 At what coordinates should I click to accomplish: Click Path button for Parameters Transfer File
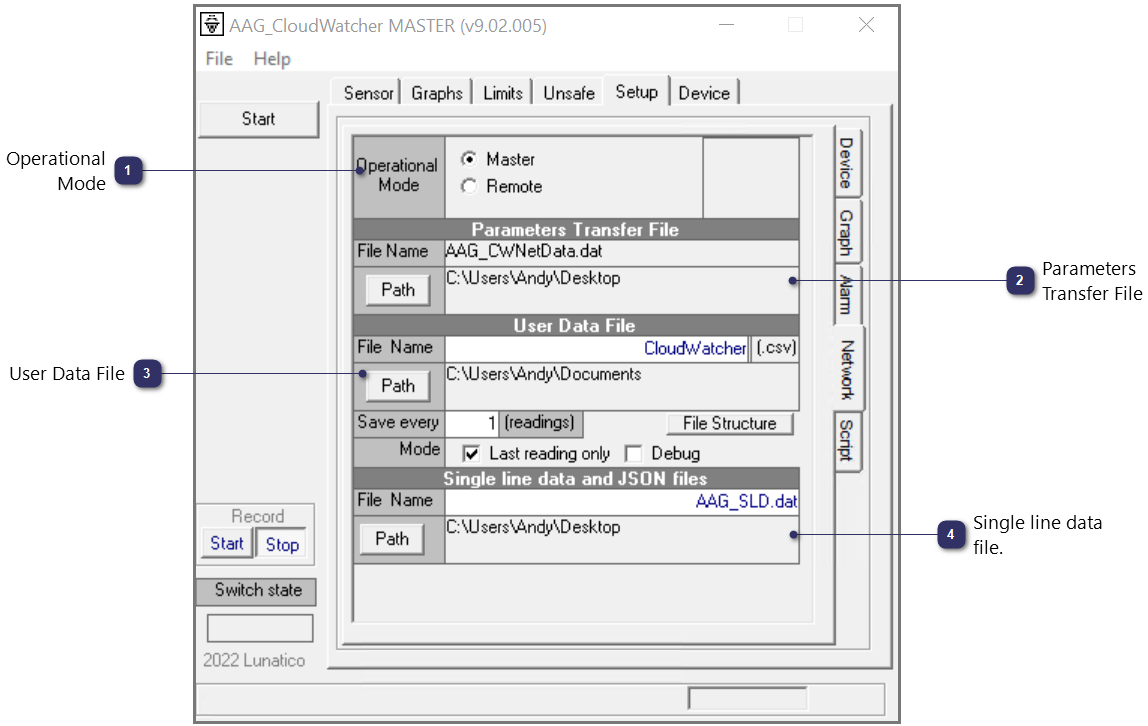point(398,290)
